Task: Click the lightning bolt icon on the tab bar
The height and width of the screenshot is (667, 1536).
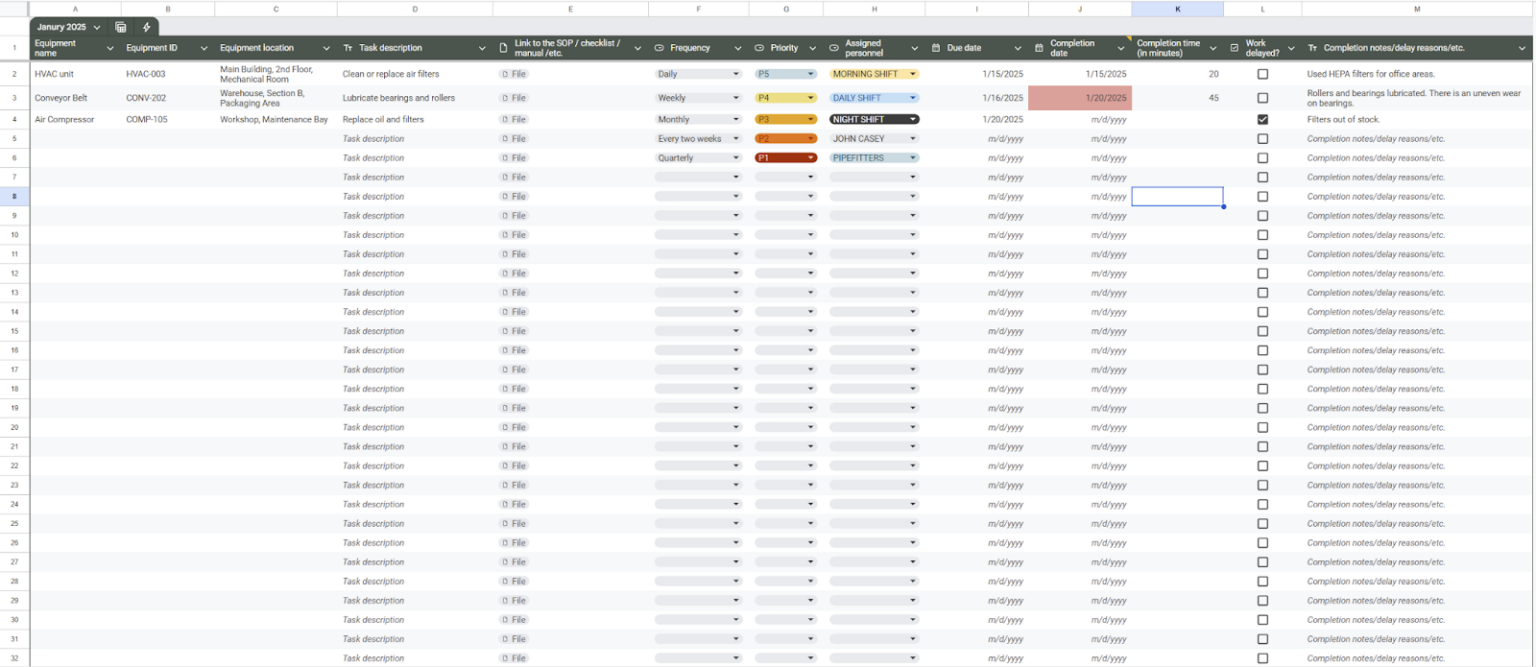Action: 146,27
